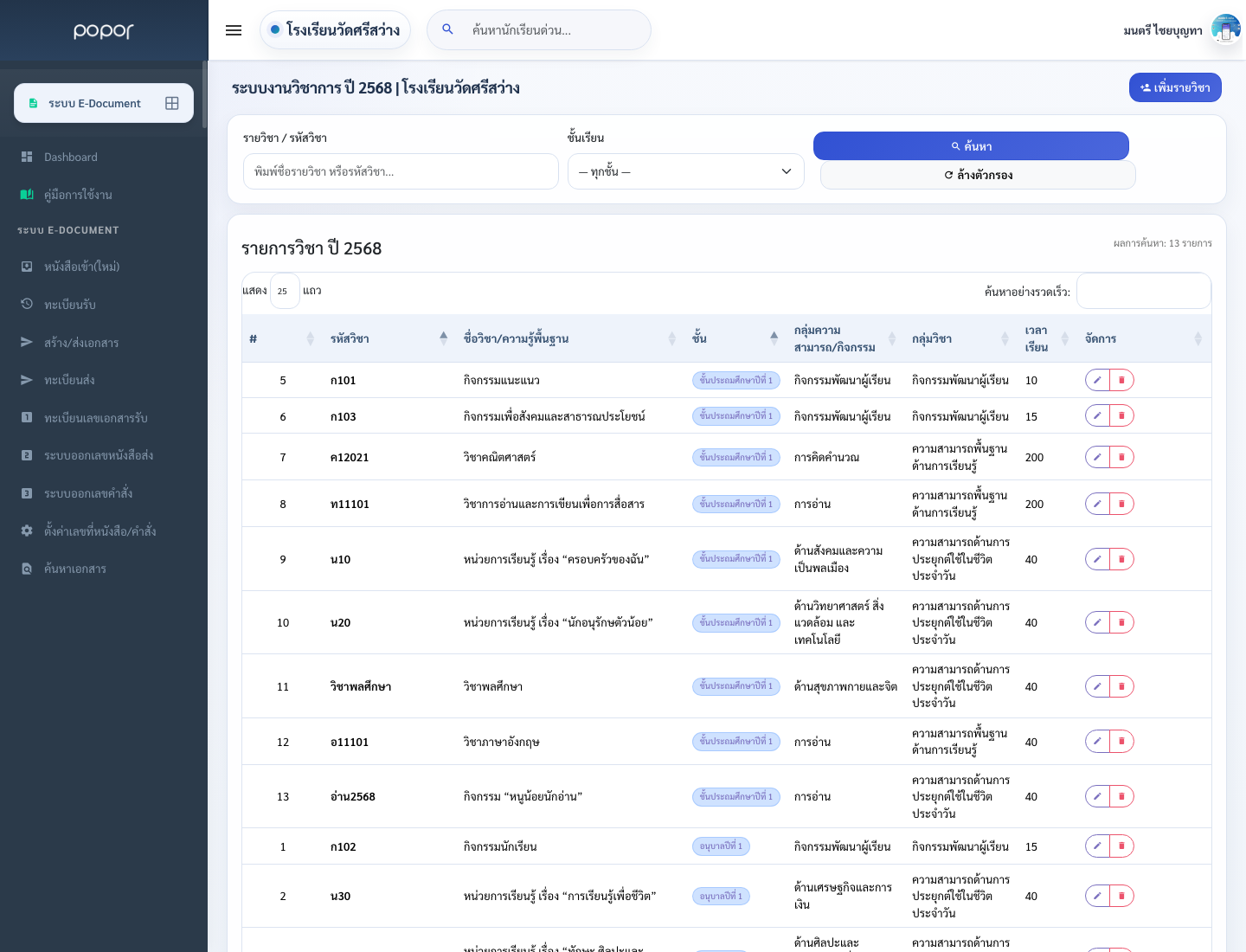Screen dimensions: 1246x952
Task: Click trash icon for course อ11101
Action: click(x=1121, y=742)
